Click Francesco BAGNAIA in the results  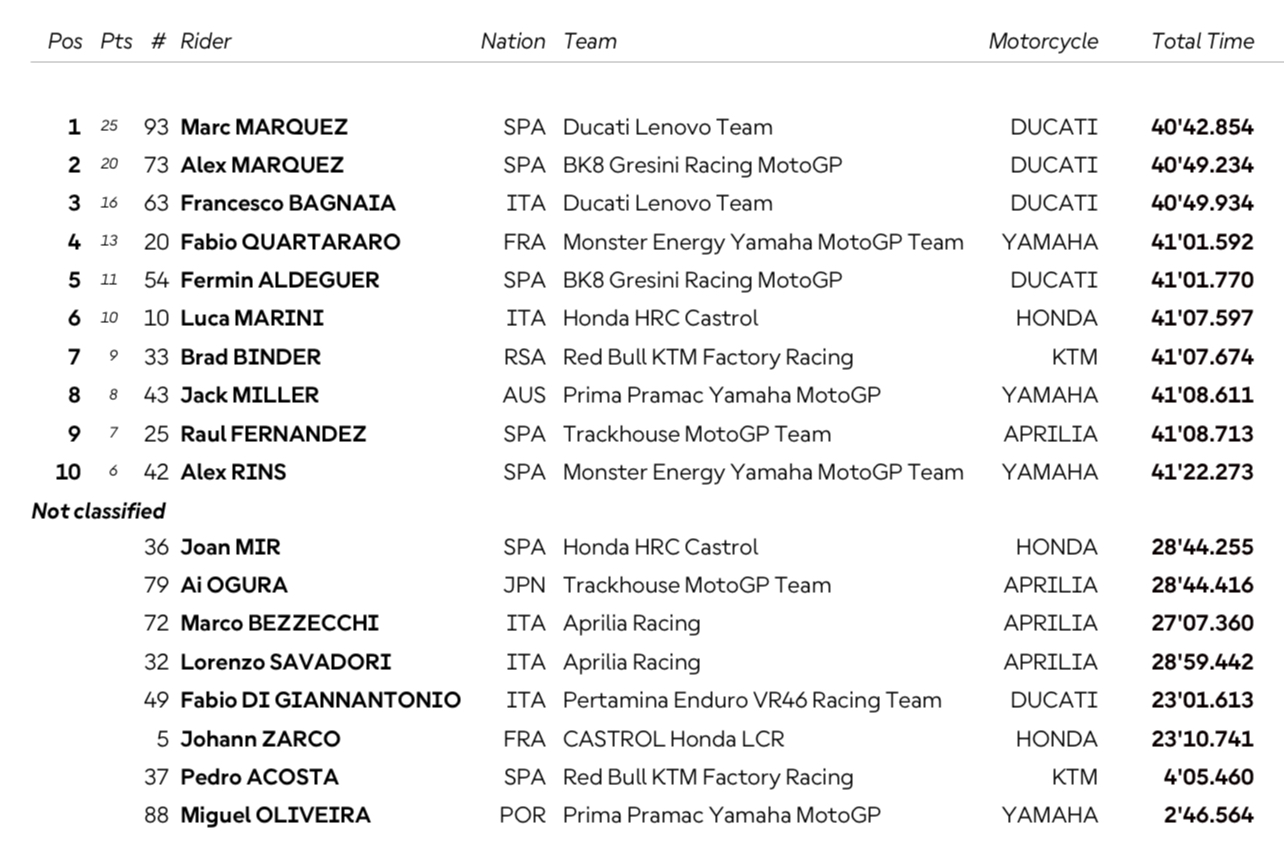[x=288, y=203]
